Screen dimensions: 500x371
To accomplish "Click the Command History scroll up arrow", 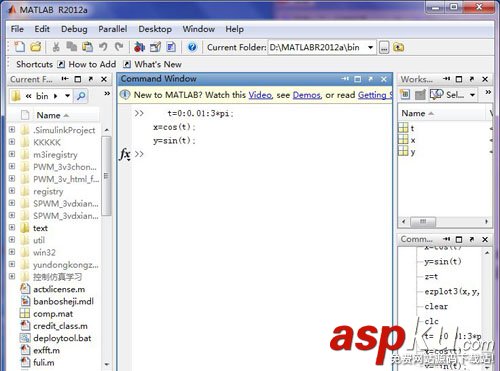I will tap(487, 253).
